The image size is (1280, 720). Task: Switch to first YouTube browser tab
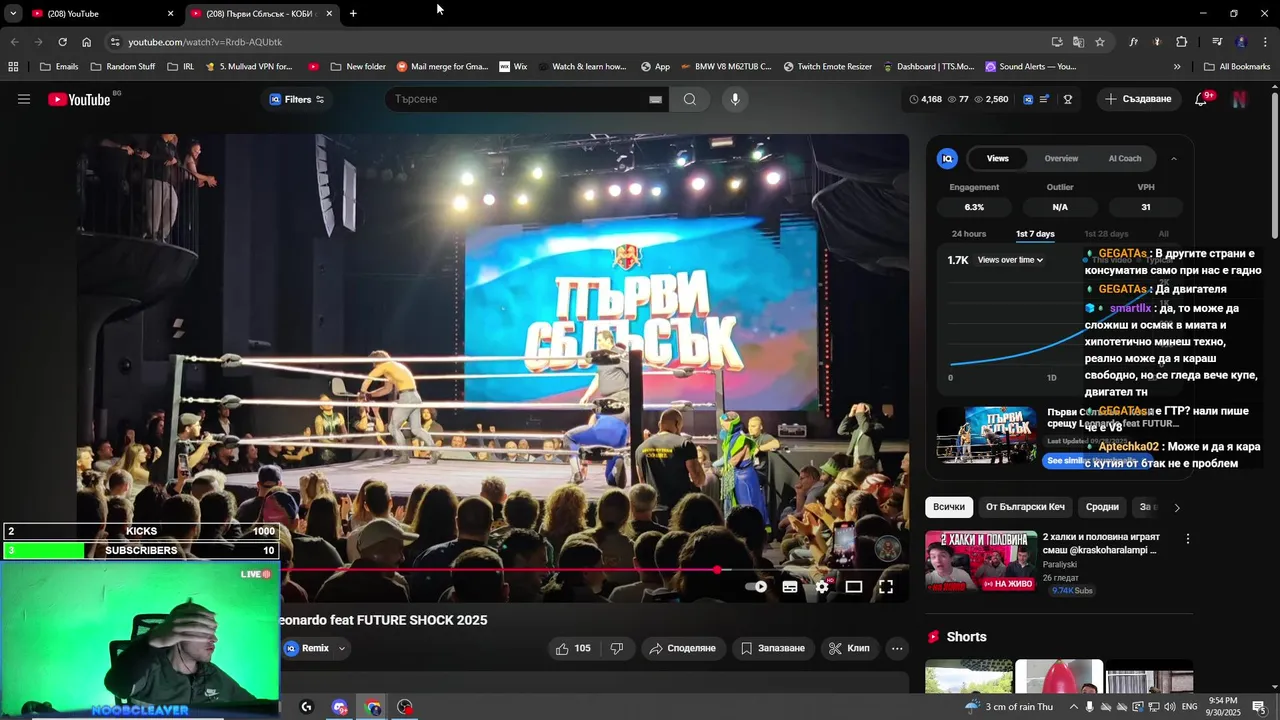point(100,13)
